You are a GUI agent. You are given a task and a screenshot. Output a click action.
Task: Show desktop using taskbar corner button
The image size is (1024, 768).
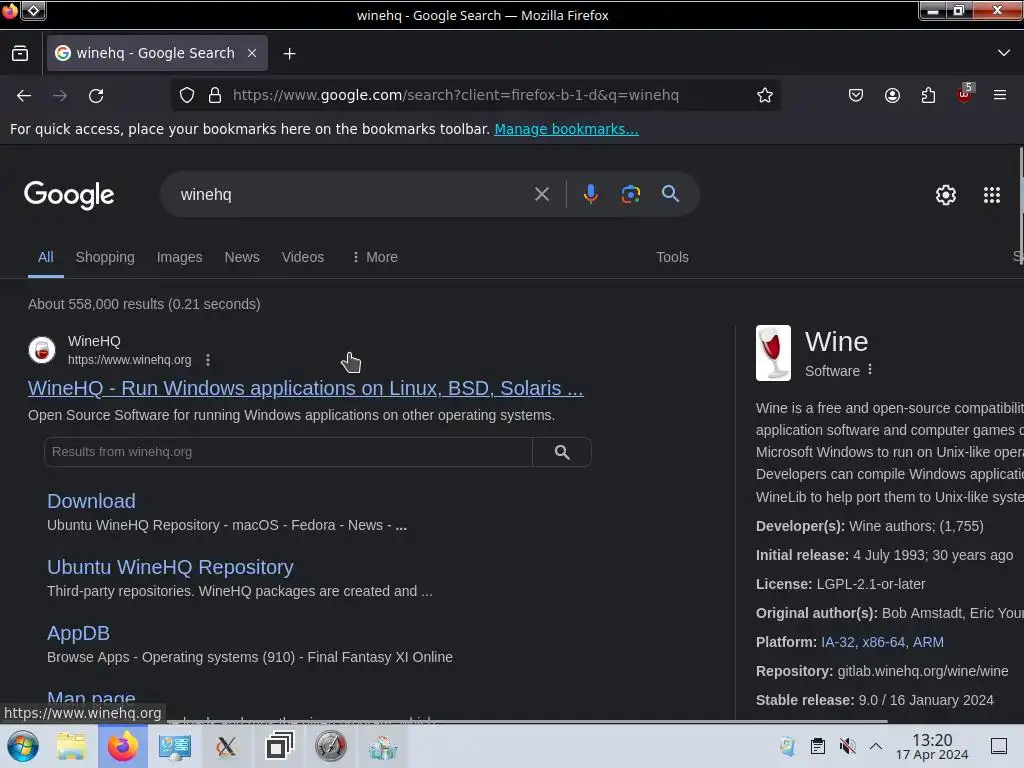click(x=999, y=746)
